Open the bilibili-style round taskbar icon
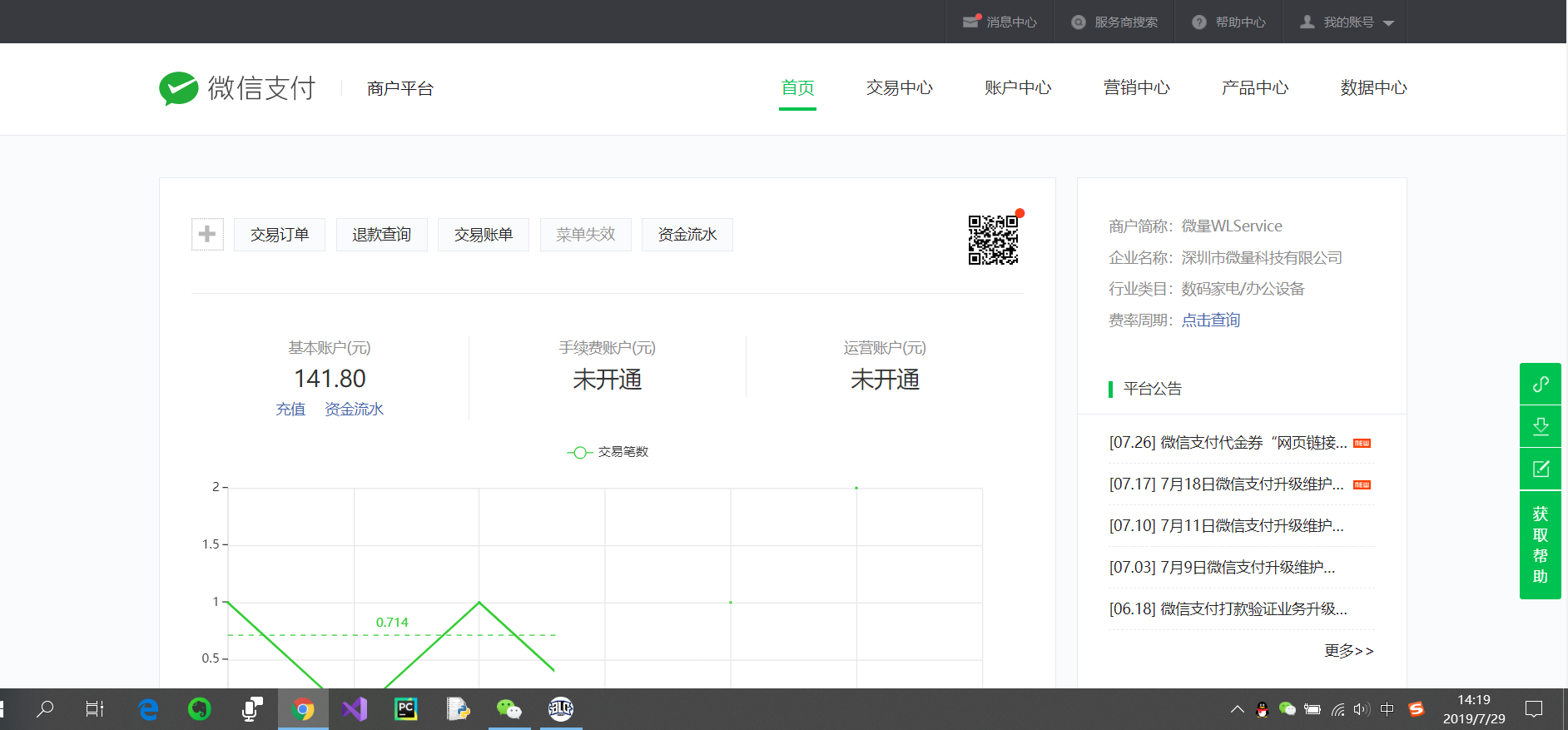 pyautogui.click(x=561, y=709)
